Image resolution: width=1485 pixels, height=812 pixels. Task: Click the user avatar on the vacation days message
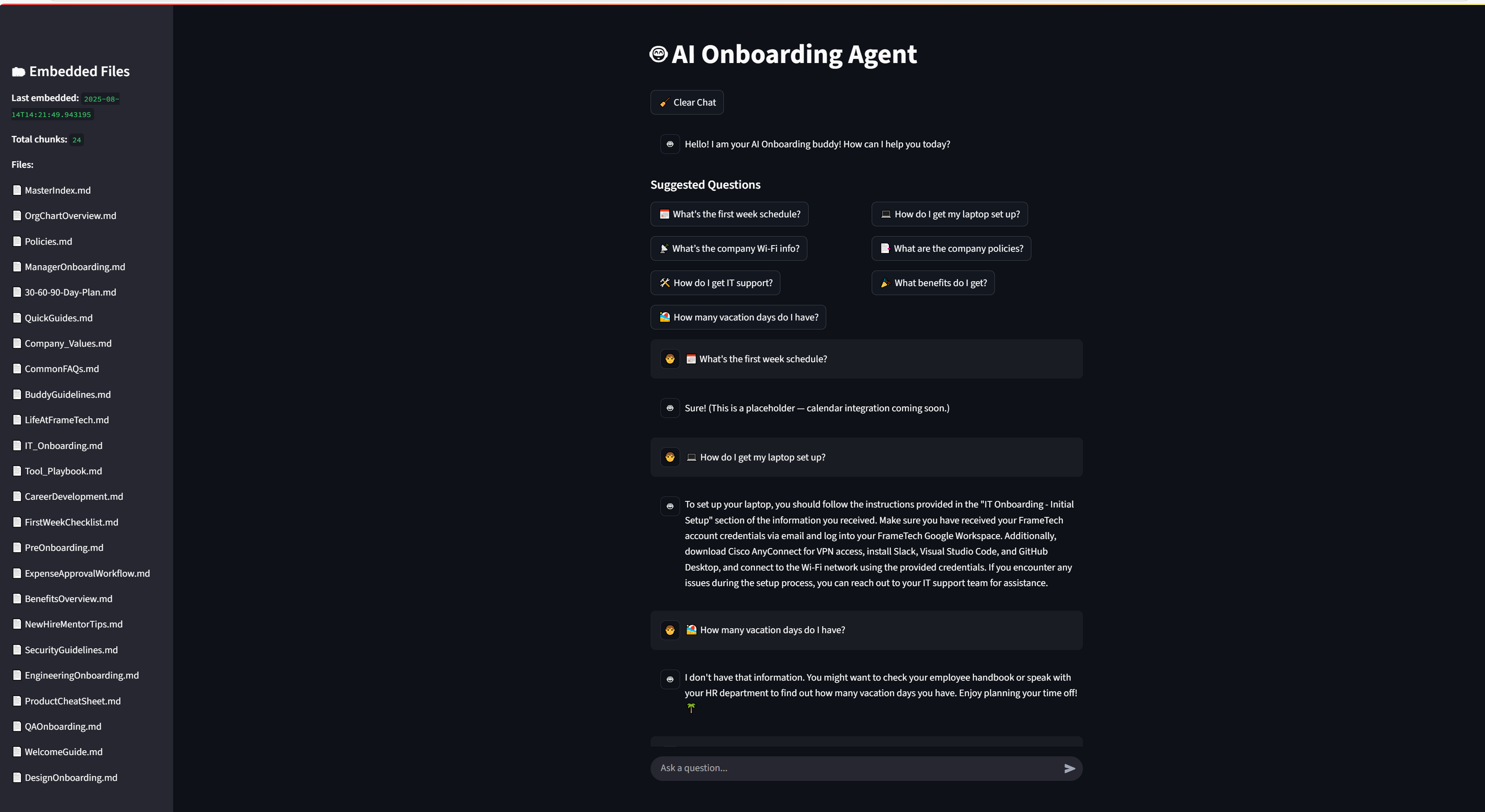click(x=669, y=630)
